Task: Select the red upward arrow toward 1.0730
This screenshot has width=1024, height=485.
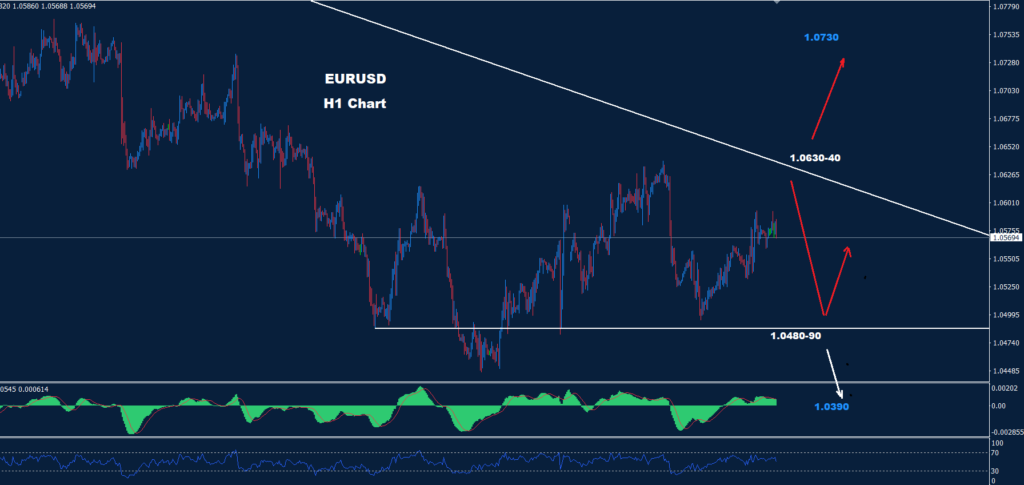Action: coord(828,98)
